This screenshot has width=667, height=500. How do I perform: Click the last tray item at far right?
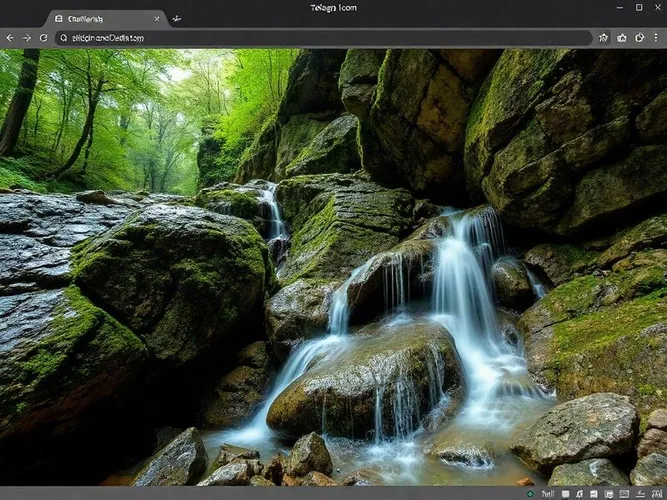click(x=657, y=494)
